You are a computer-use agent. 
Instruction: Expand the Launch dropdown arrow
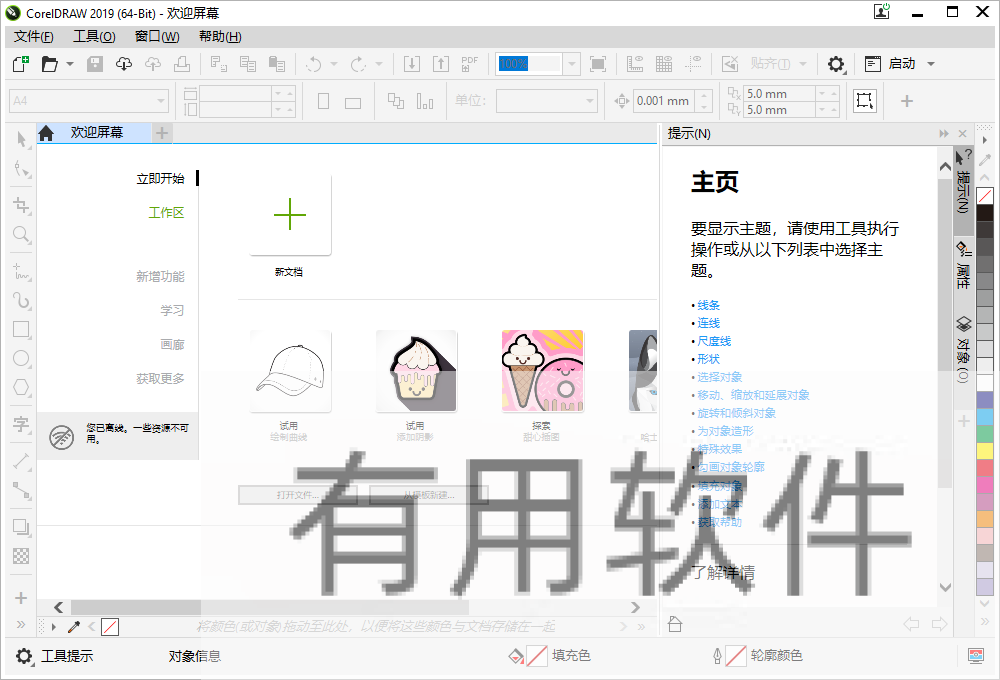coord(931,64)
